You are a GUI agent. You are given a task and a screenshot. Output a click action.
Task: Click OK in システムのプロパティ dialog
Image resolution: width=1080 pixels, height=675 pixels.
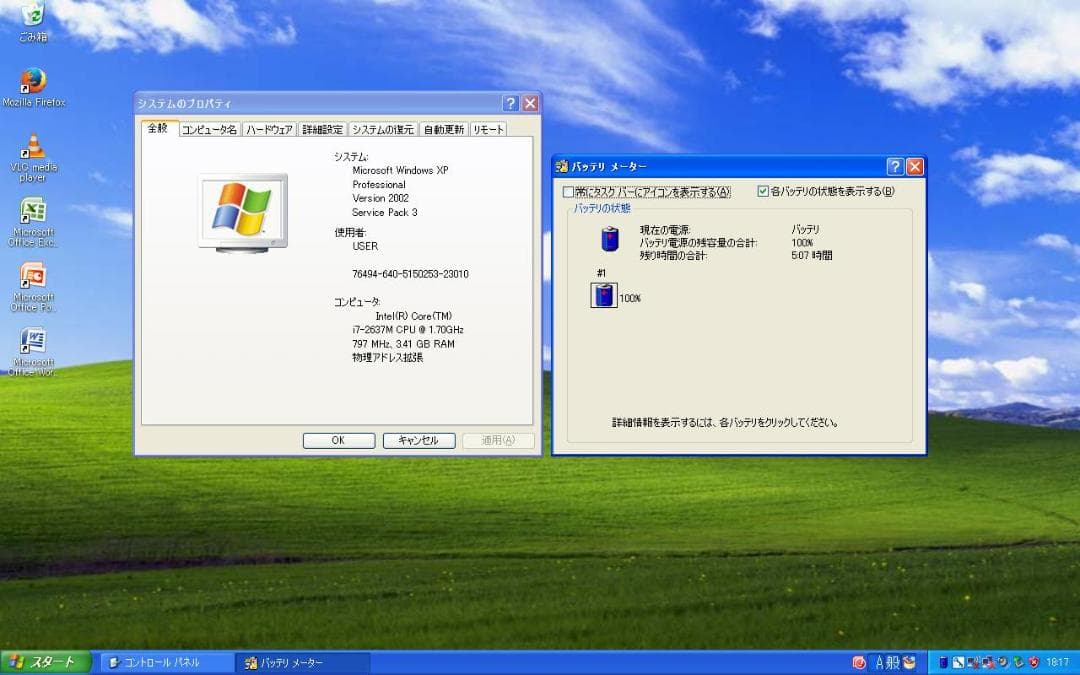(x=338, y=440)
